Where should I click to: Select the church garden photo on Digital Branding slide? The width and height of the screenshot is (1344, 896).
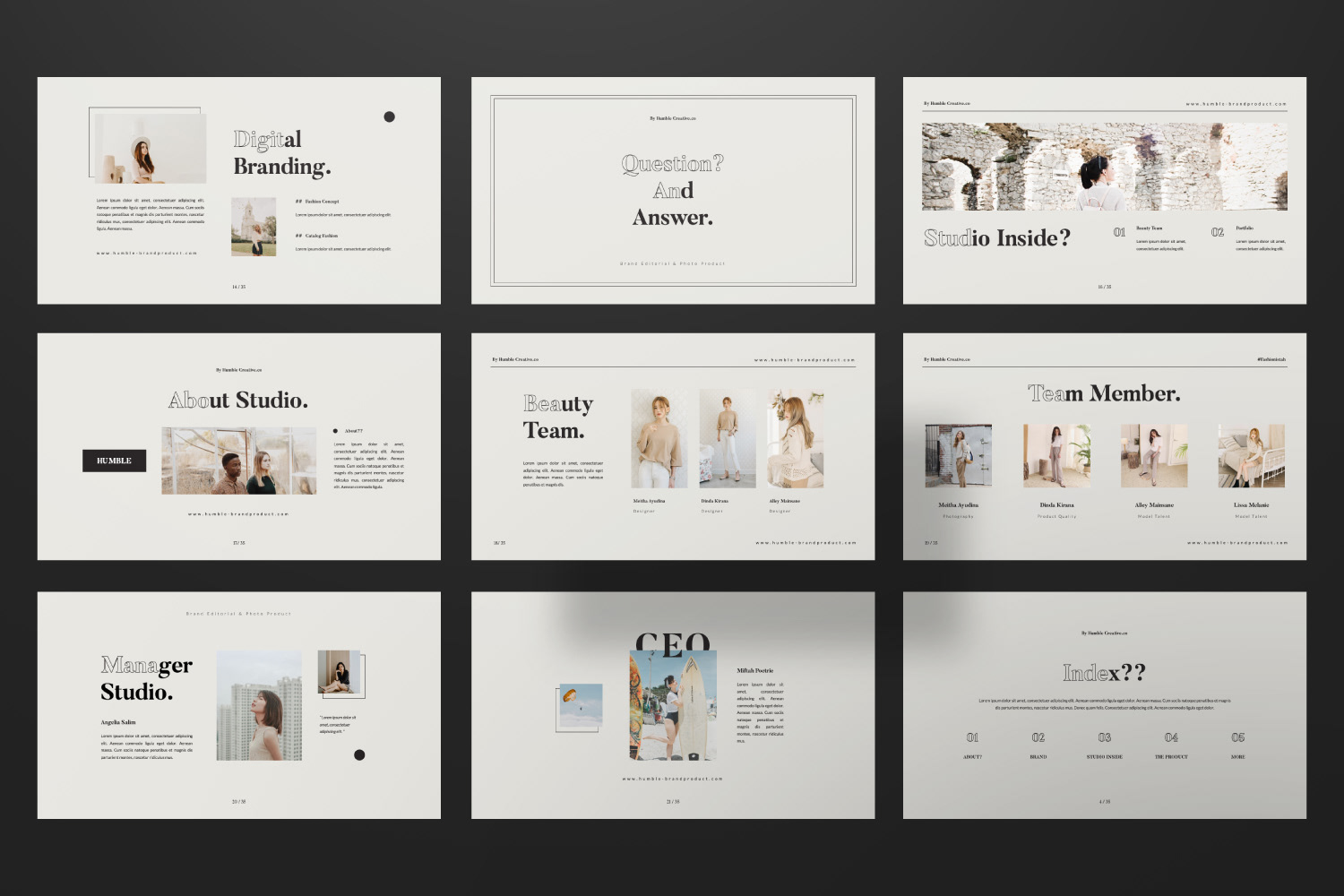(254, 227)
